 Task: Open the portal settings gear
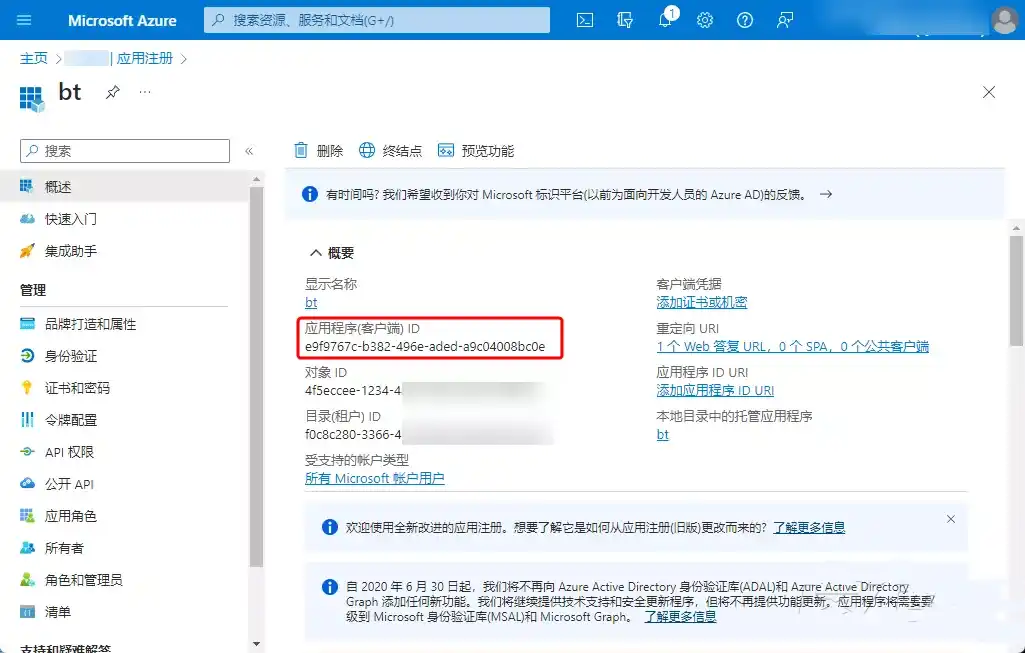(704, 20)
